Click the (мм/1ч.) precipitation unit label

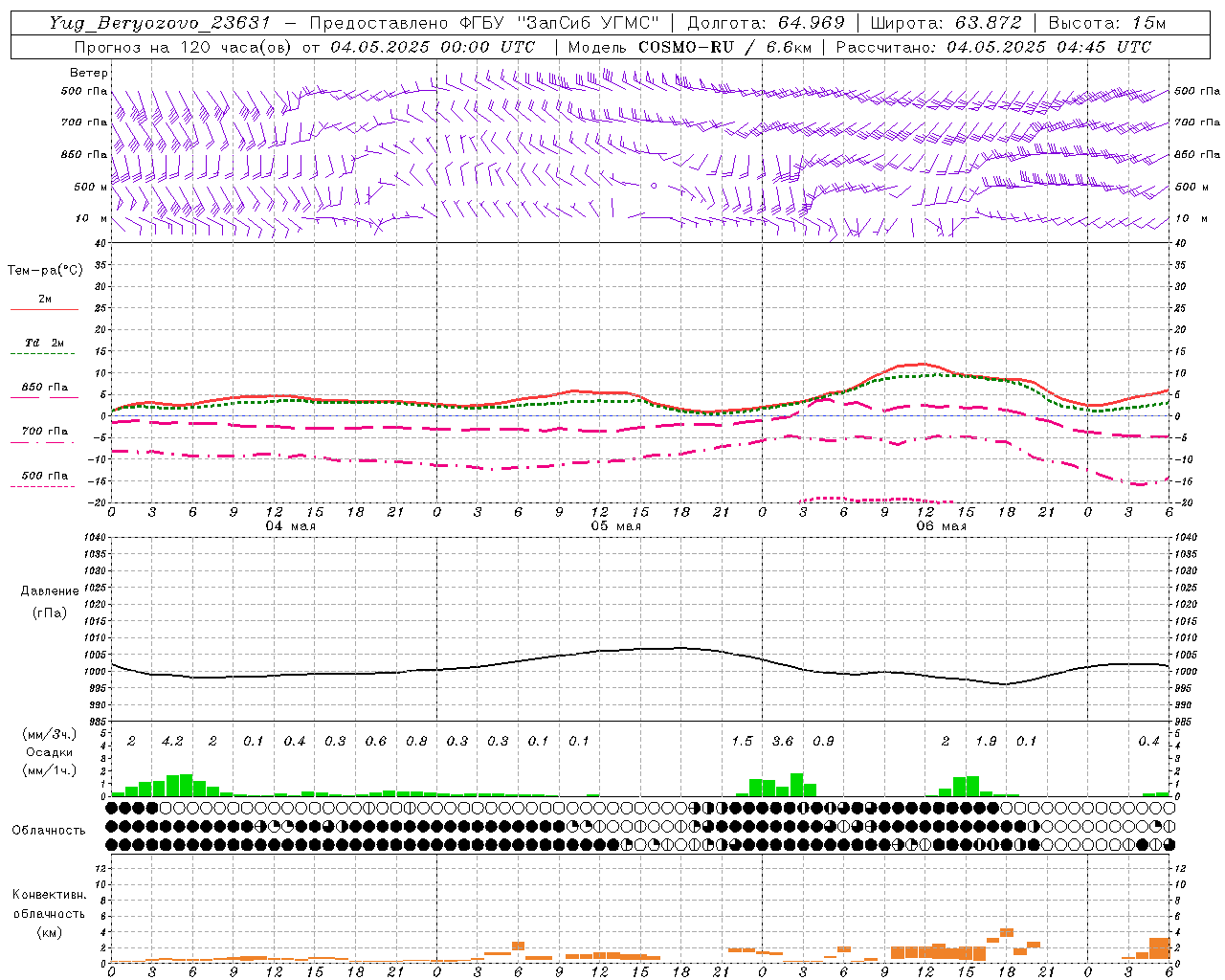[50, 770]
